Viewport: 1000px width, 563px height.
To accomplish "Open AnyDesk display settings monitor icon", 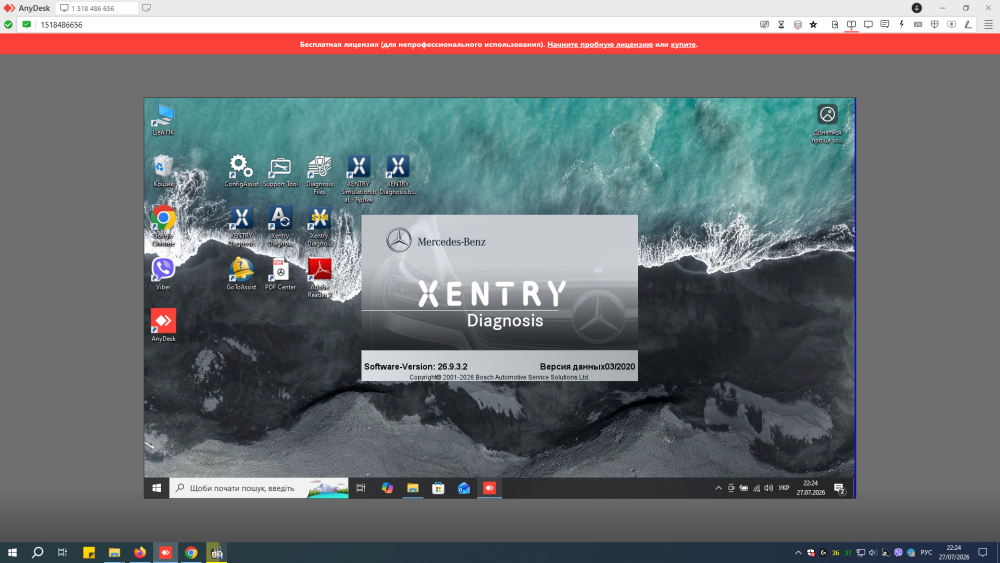I will pyautogui.click(x=868, y=25).
